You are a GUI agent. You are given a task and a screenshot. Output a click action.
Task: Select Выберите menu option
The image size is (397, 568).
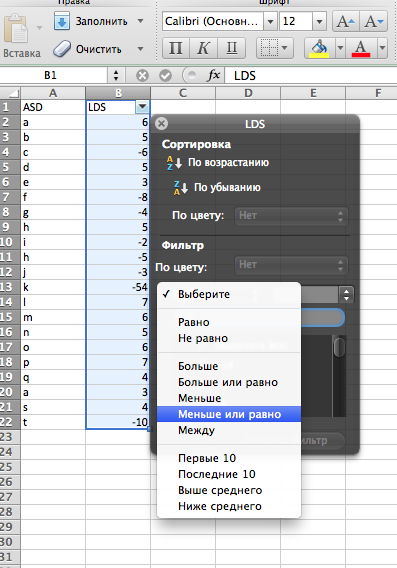click(229, 294)
